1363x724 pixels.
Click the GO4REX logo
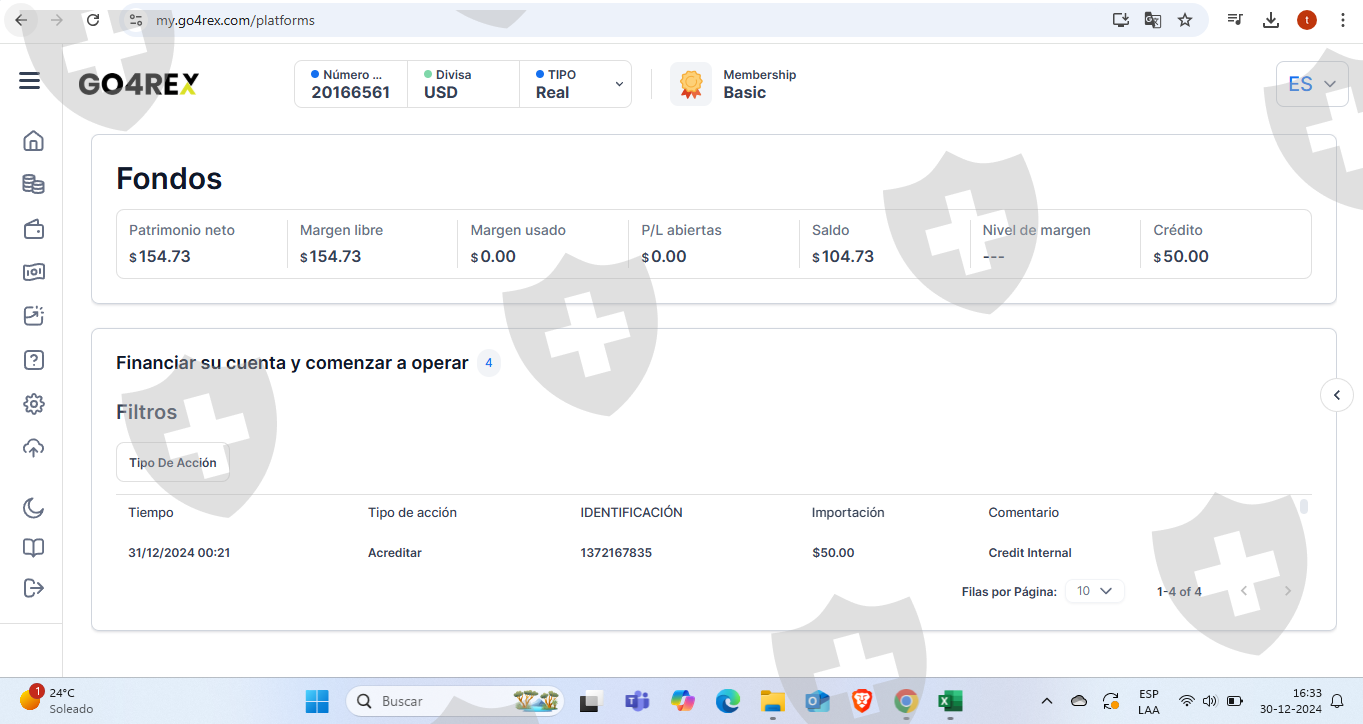click(139, 84)
